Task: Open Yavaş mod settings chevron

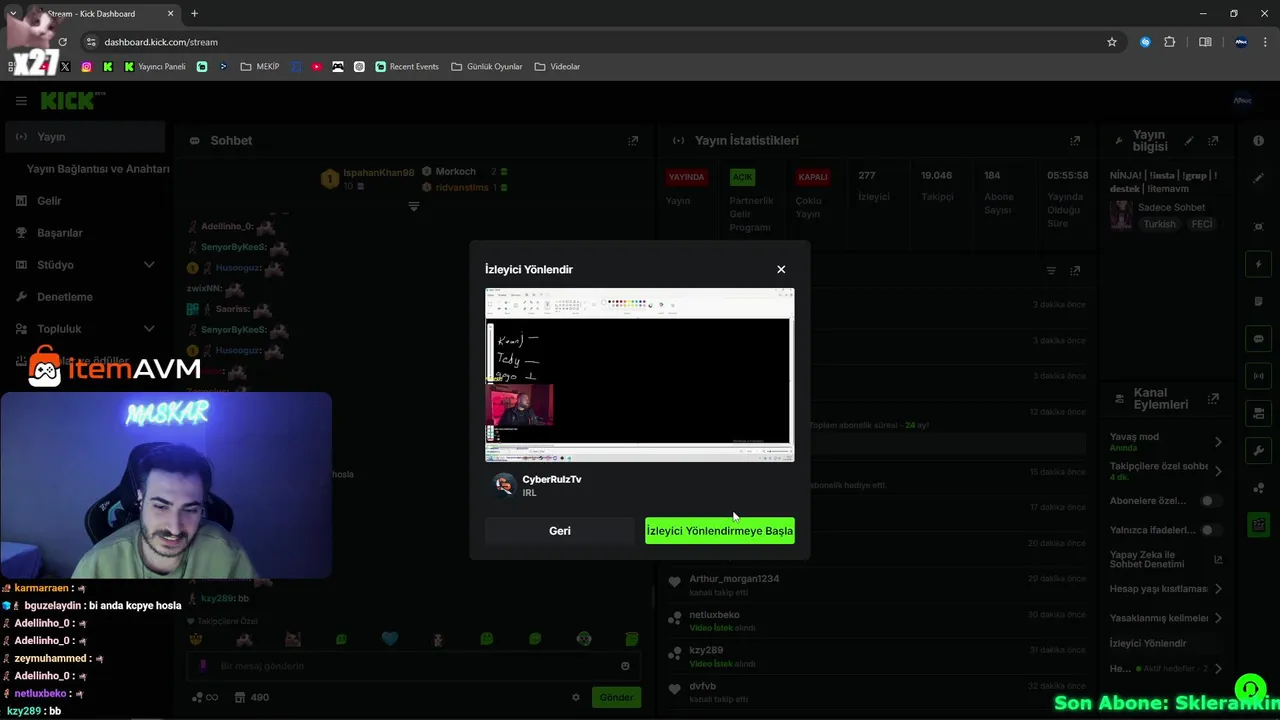Action: point(1218,442)
